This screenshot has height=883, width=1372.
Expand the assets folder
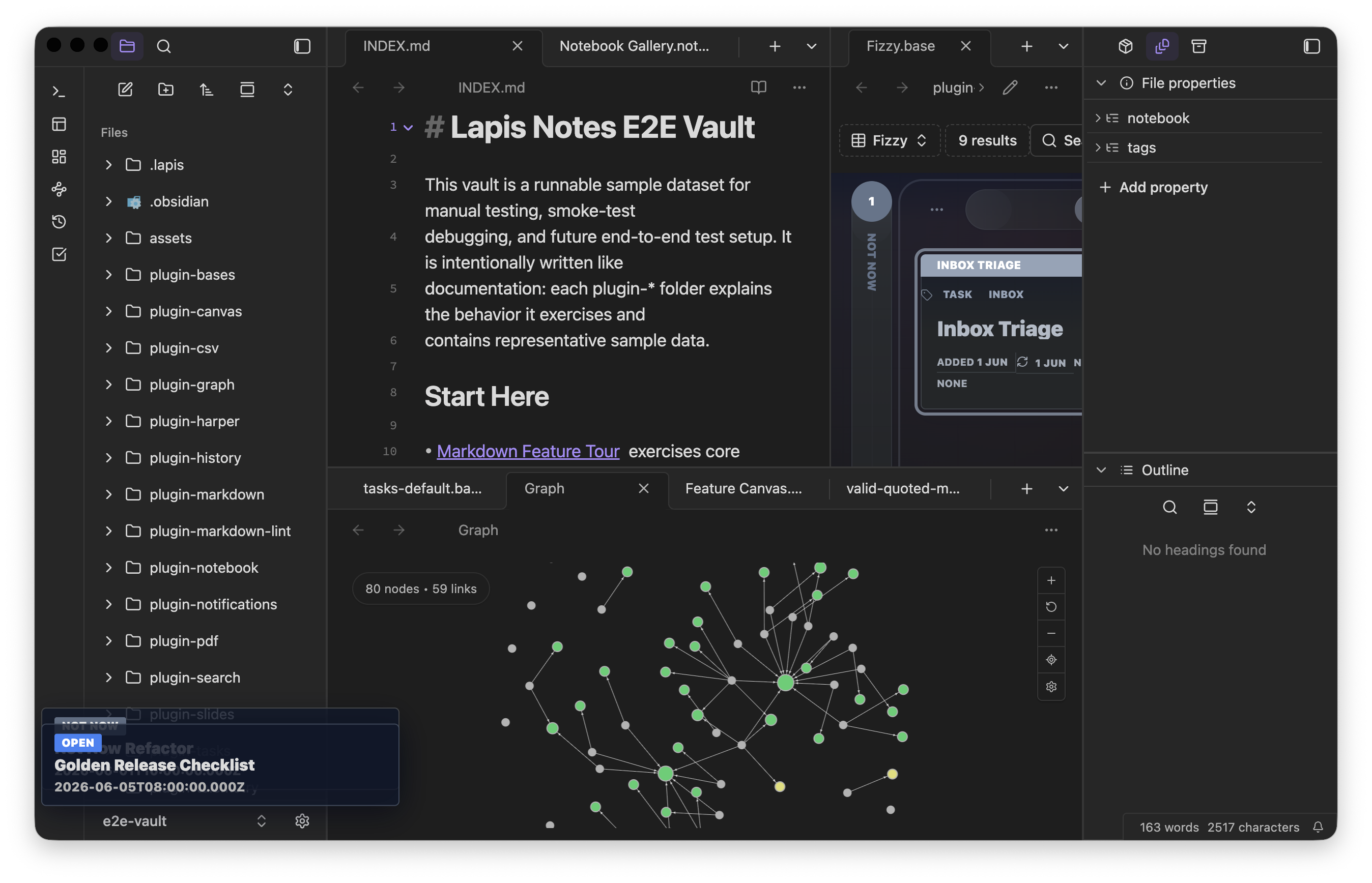pyautogui.click(x=108, y=238)
